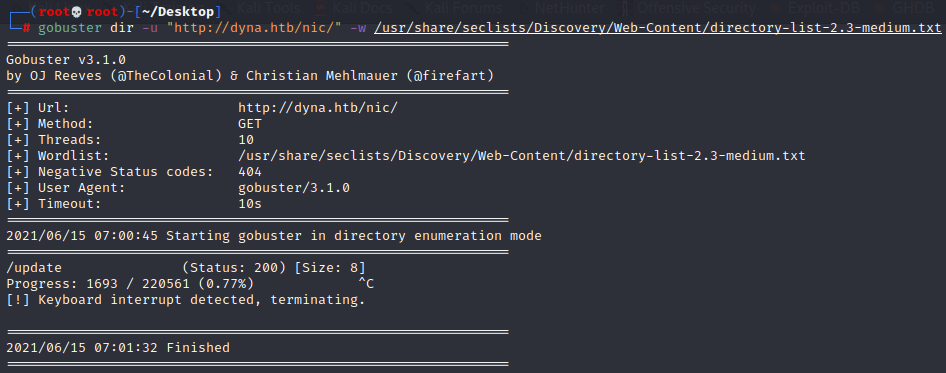This screenshot has width=946, height=373.
Task: Click the Wordlist path in settings block
Action: click(x=522, y=156)
